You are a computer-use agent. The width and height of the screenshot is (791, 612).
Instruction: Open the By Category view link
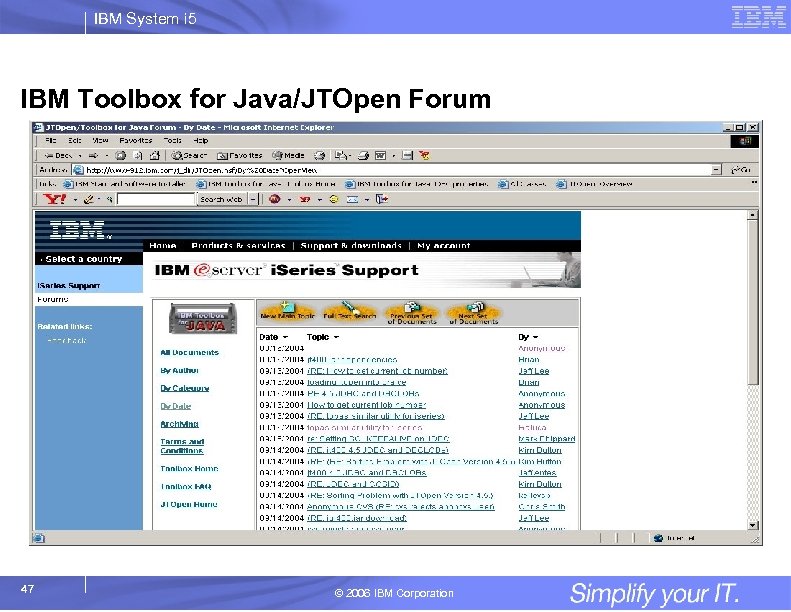(185, 388)
